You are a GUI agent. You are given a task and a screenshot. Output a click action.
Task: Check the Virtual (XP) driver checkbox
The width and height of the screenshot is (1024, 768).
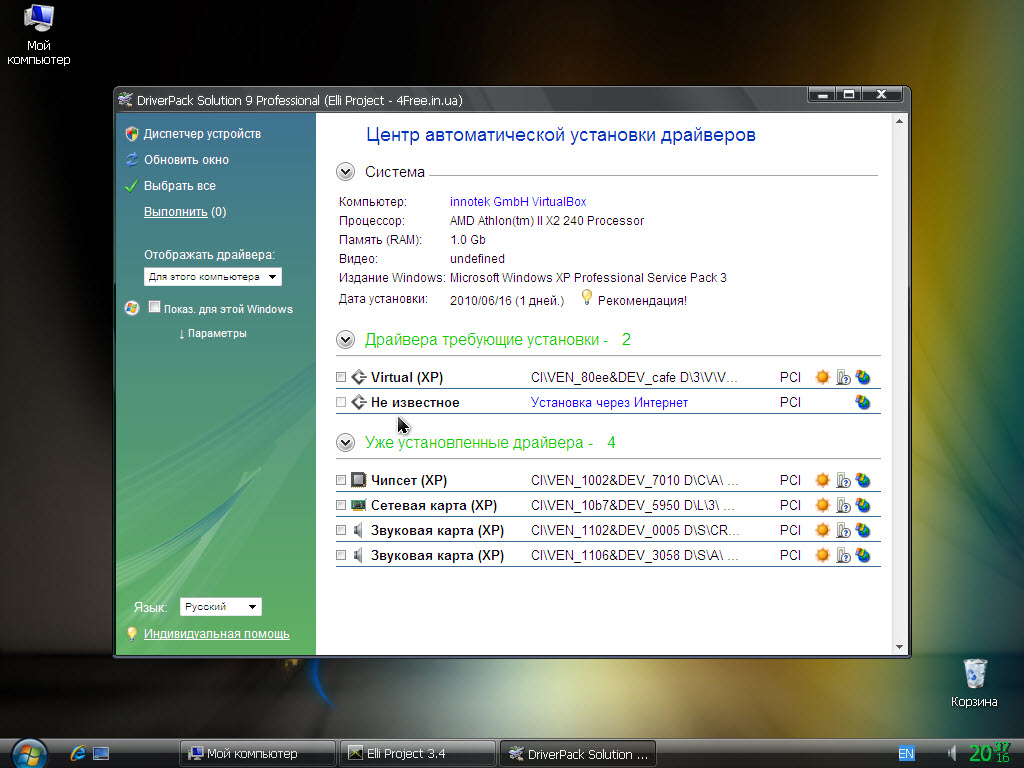341,377
